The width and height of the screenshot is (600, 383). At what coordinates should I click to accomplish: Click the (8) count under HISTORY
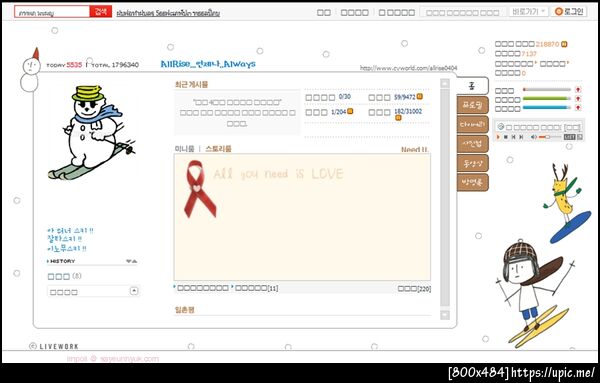[x=77, y=276]
